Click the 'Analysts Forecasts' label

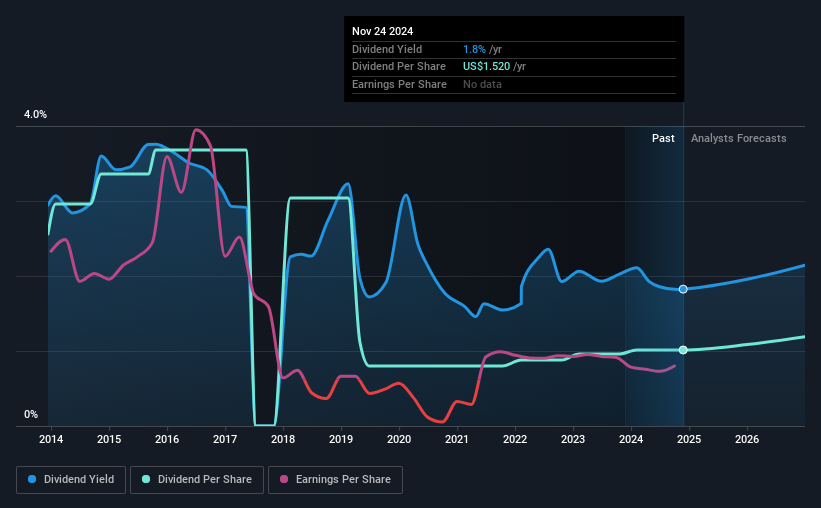click(738, 138)
